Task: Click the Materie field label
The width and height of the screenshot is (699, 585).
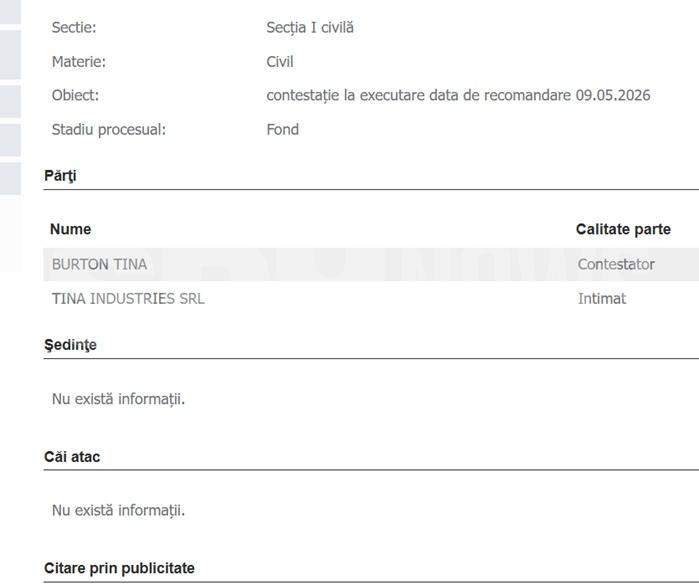Action: (78, 62)
